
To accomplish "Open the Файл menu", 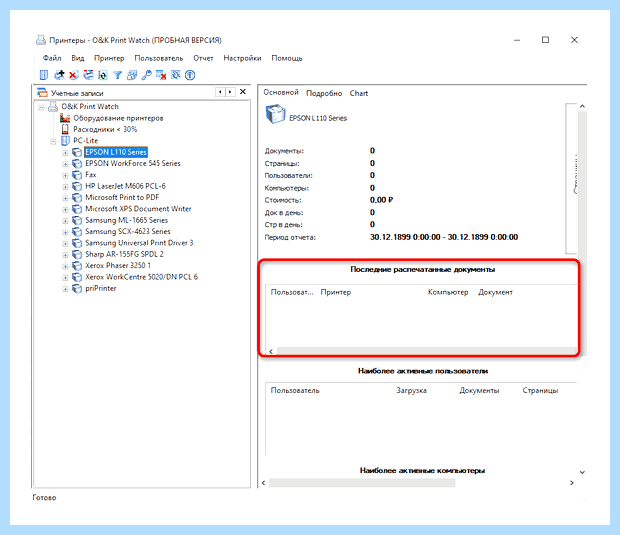I will click(52, 58).
